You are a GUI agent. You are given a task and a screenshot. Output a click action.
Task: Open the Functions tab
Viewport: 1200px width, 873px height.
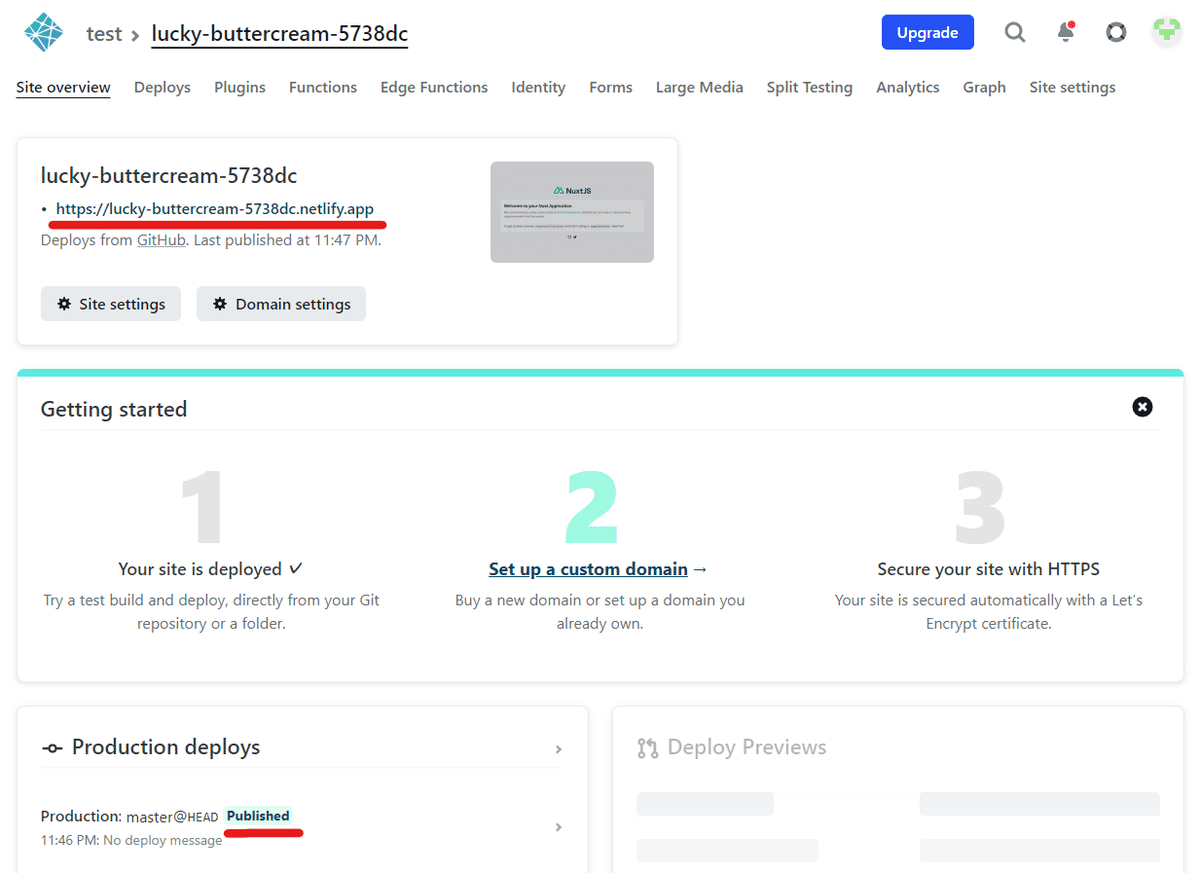(x=323, y=87)
